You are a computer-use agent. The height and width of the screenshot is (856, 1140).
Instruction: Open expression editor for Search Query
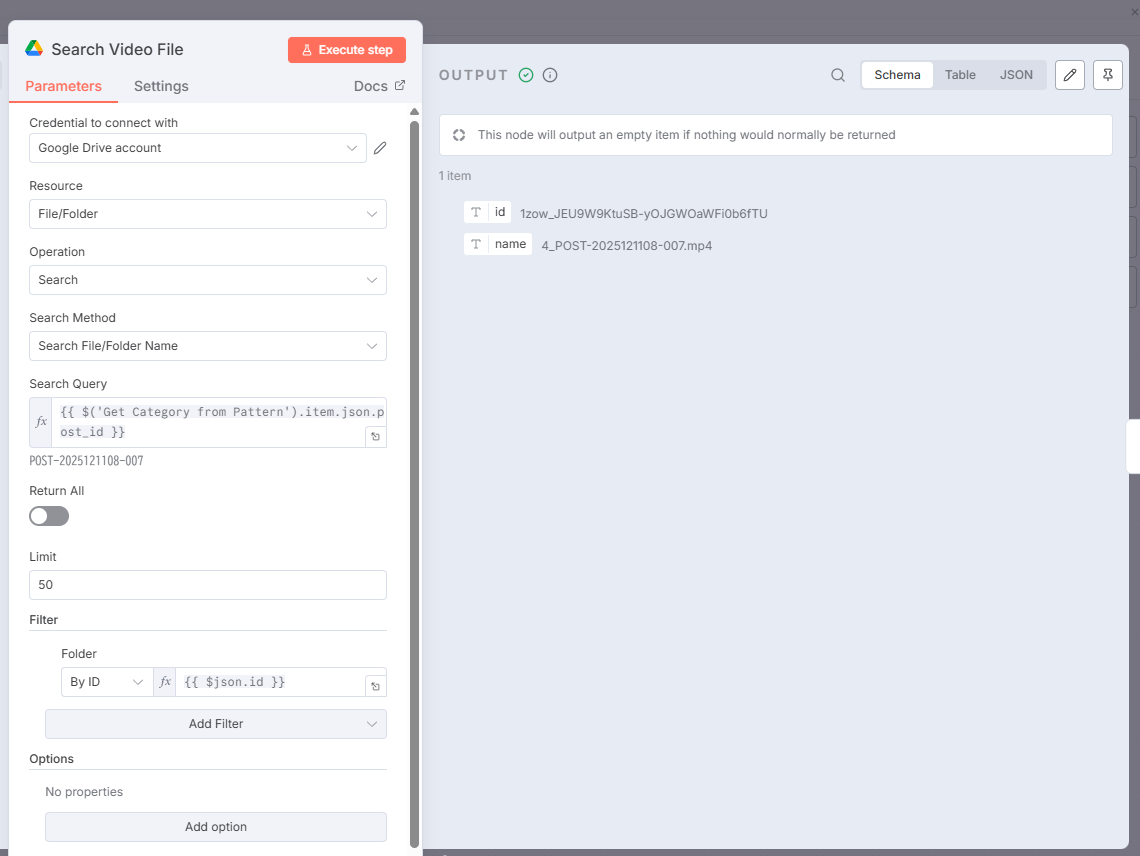(x=375, y=436)
